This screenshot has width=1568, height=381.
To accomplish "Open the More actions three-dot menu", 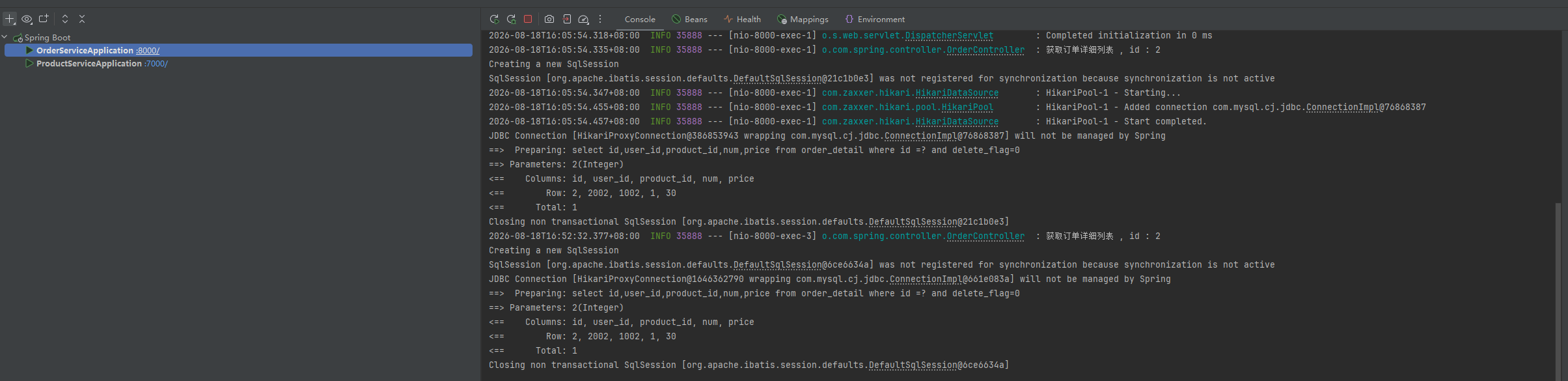I will [600, 19].
